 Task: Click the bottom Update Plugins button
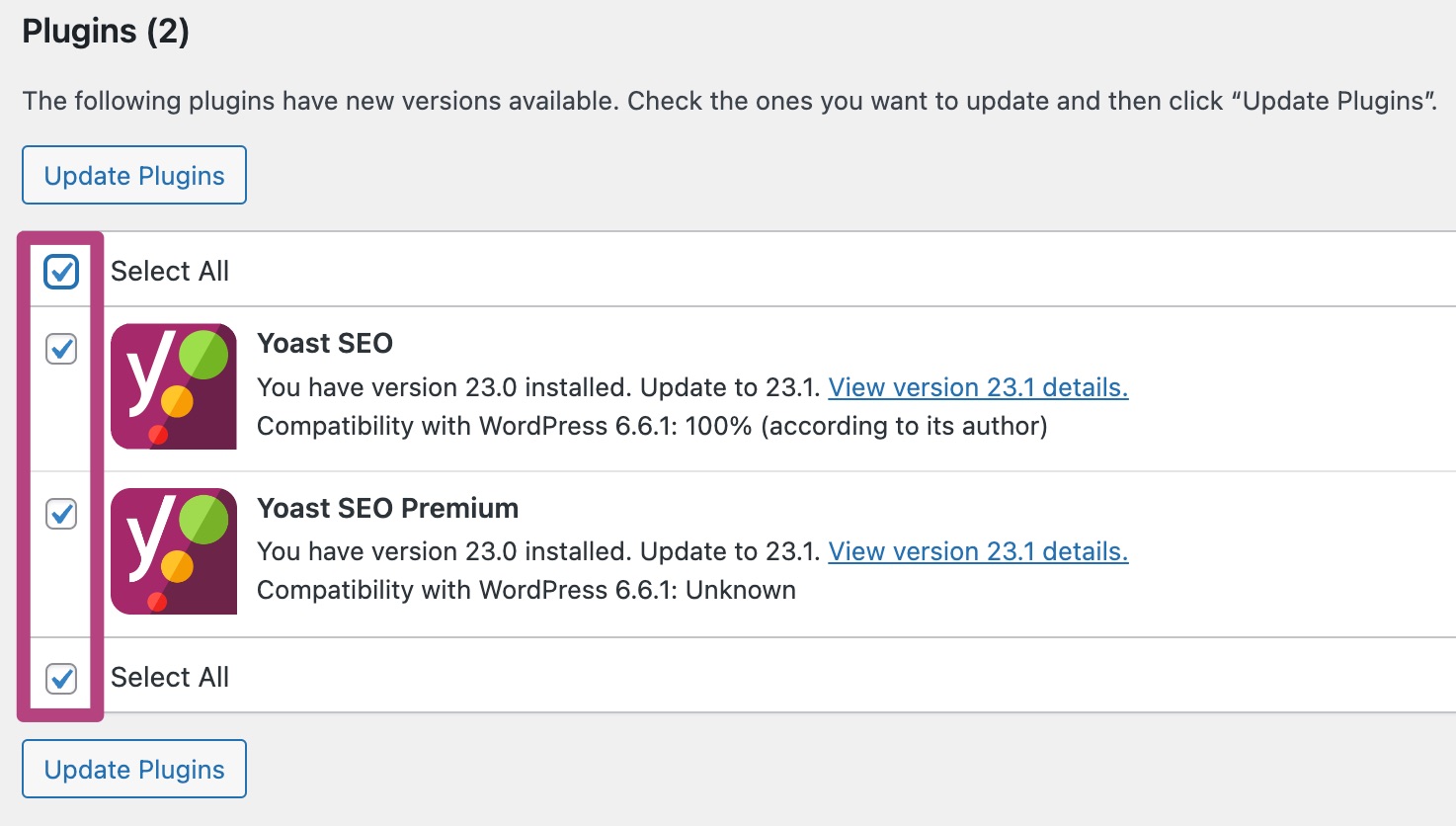(x=134, y=769)
